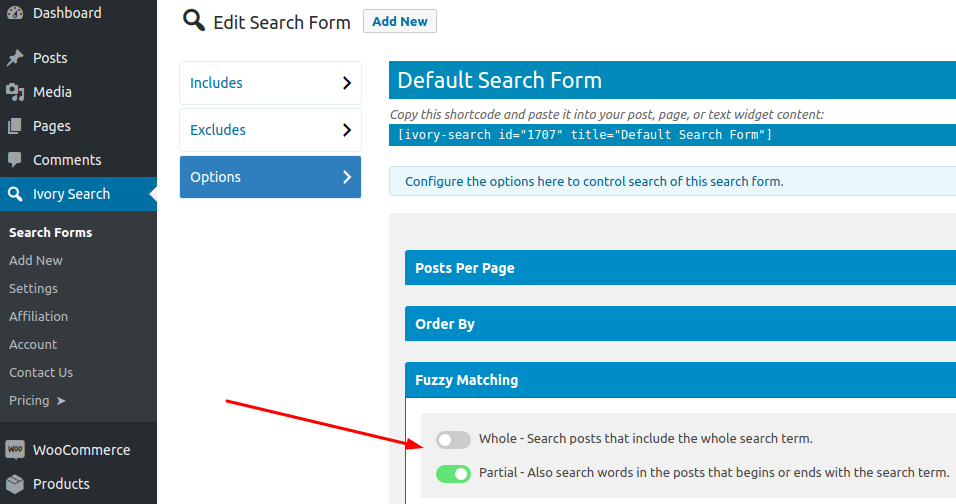Open Search Forms submenu link
Viewport: 956px width, 504px height.
click(x=51, y=232)
